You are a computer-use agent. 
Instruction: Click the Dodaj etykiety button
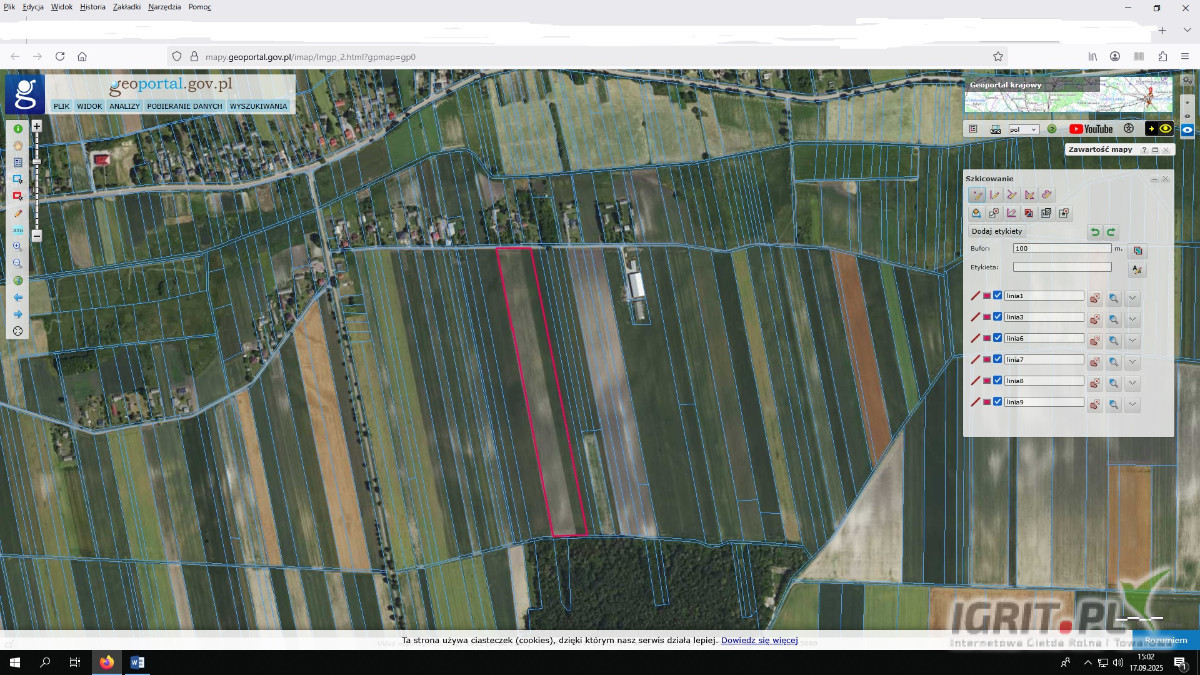tap(996, 232)
